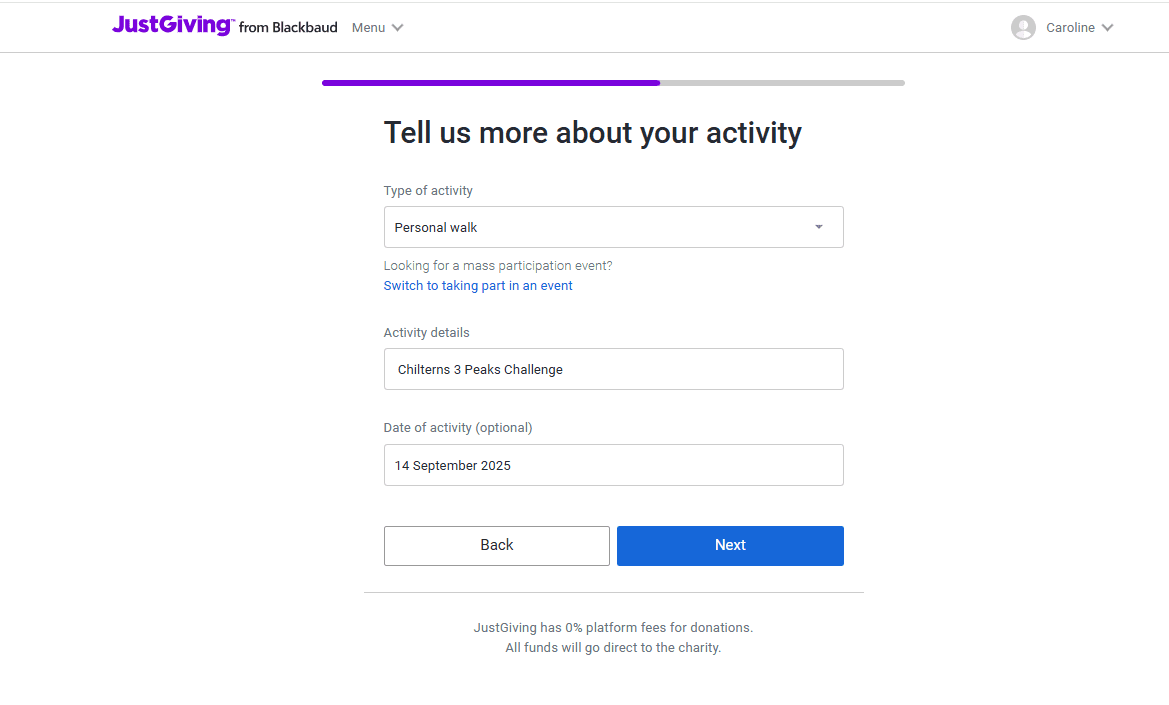The image size is (1169, 705).
Task: Expand the chevron next to Menu
Action: click(397, 28)
